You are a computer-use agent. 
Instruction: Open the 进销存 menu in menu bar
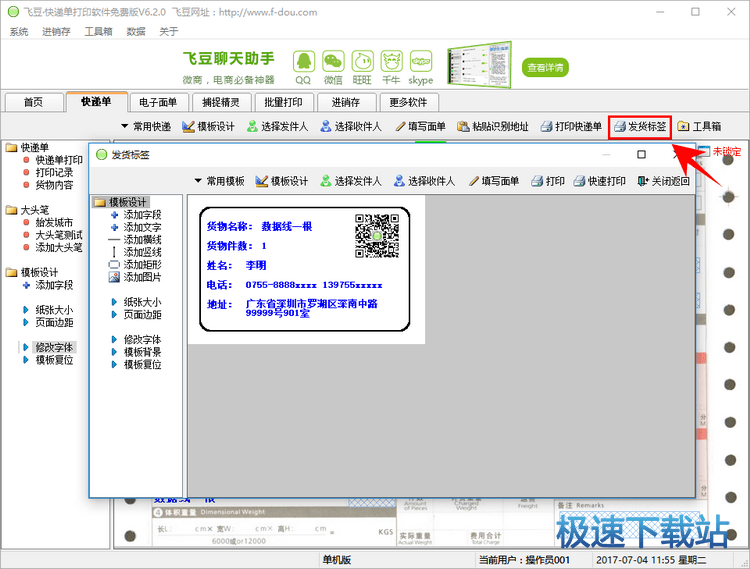56,32
